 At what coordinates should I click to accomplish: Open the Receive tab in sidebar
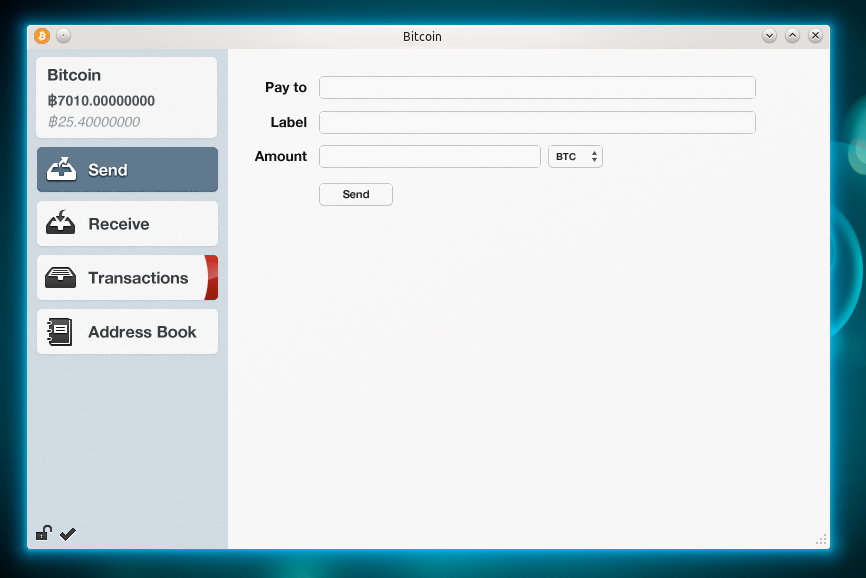(128, 224)
